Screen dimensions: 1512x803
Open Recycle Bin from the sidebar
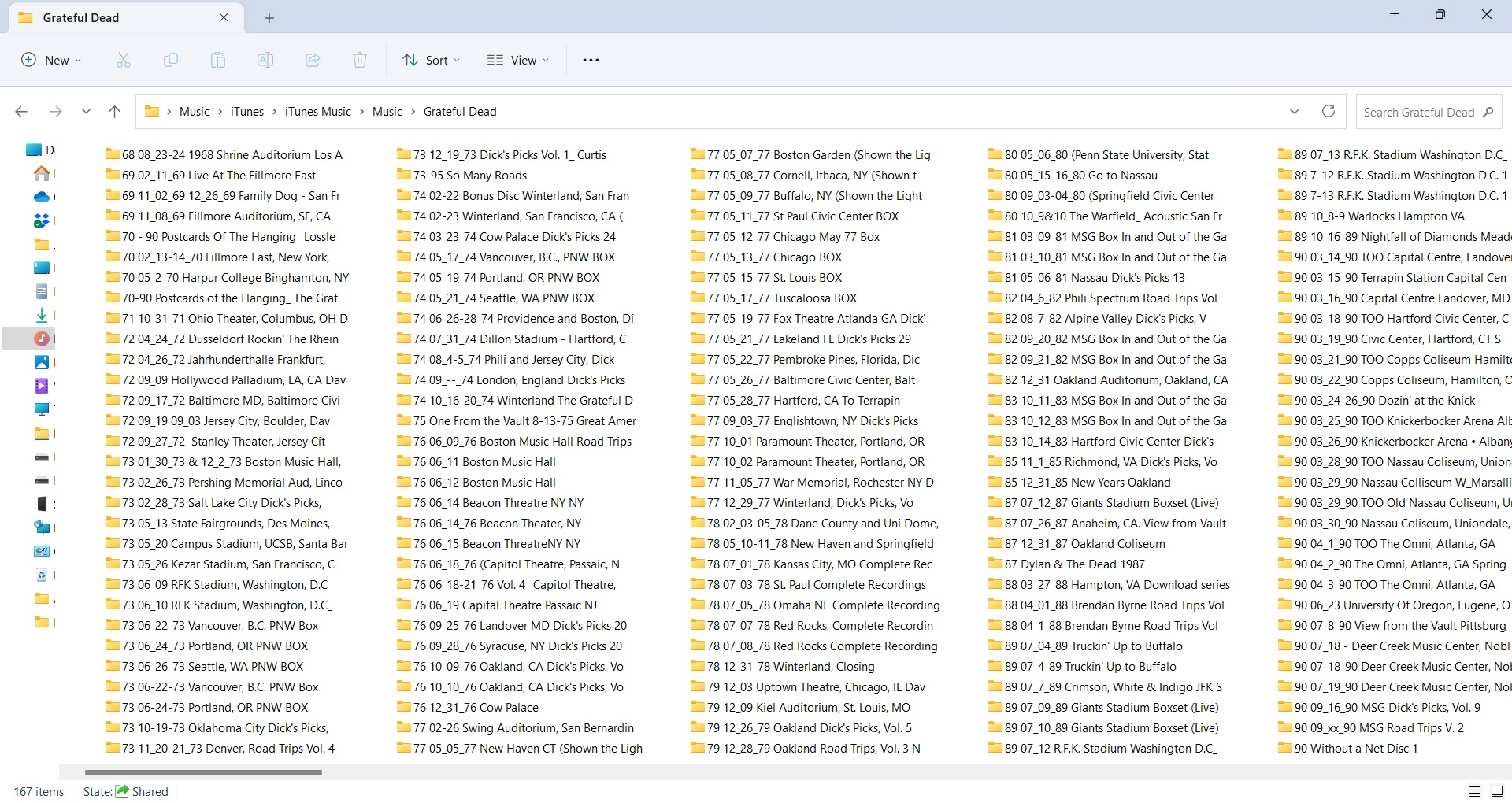point(42,575)
